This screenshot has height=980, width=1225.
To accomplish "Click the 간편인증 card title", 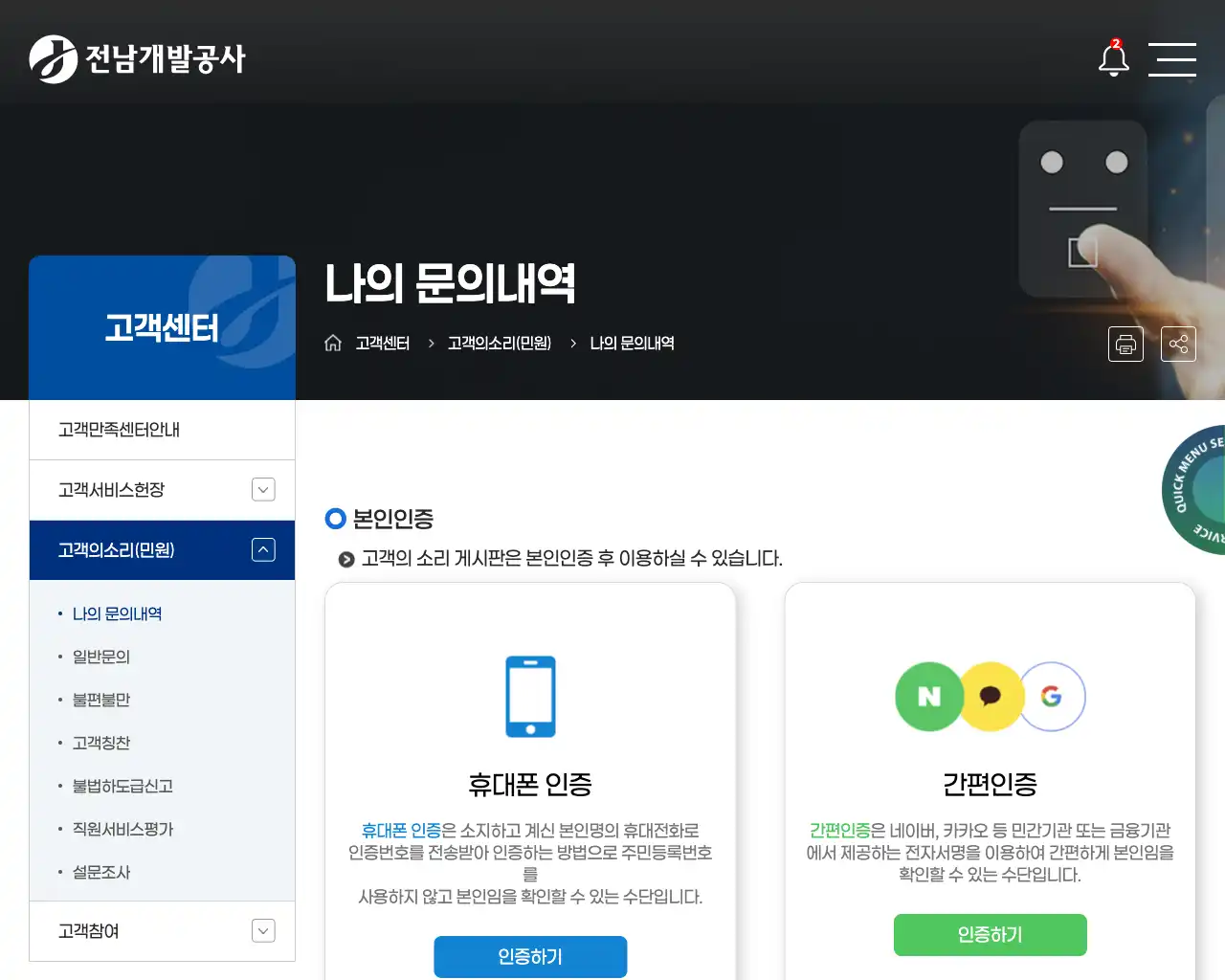I will (991, 785).
